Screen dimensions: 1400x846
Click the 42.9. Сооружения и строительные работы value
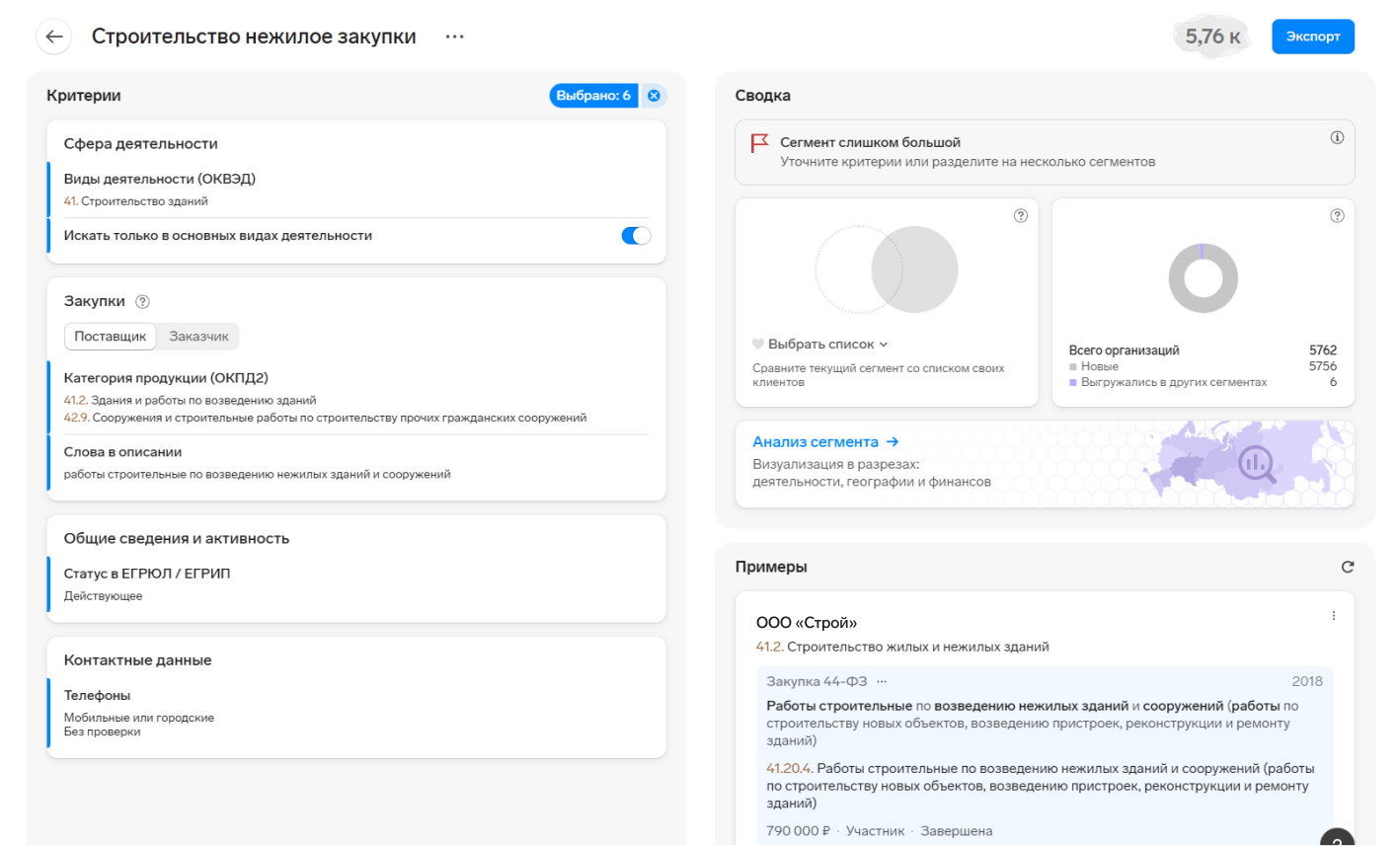coord(325,418)
